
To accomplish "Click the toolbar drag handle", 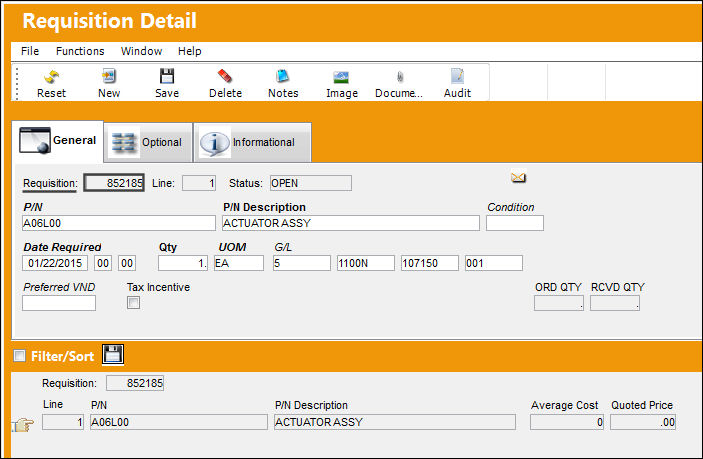I will tap(17, 83).
